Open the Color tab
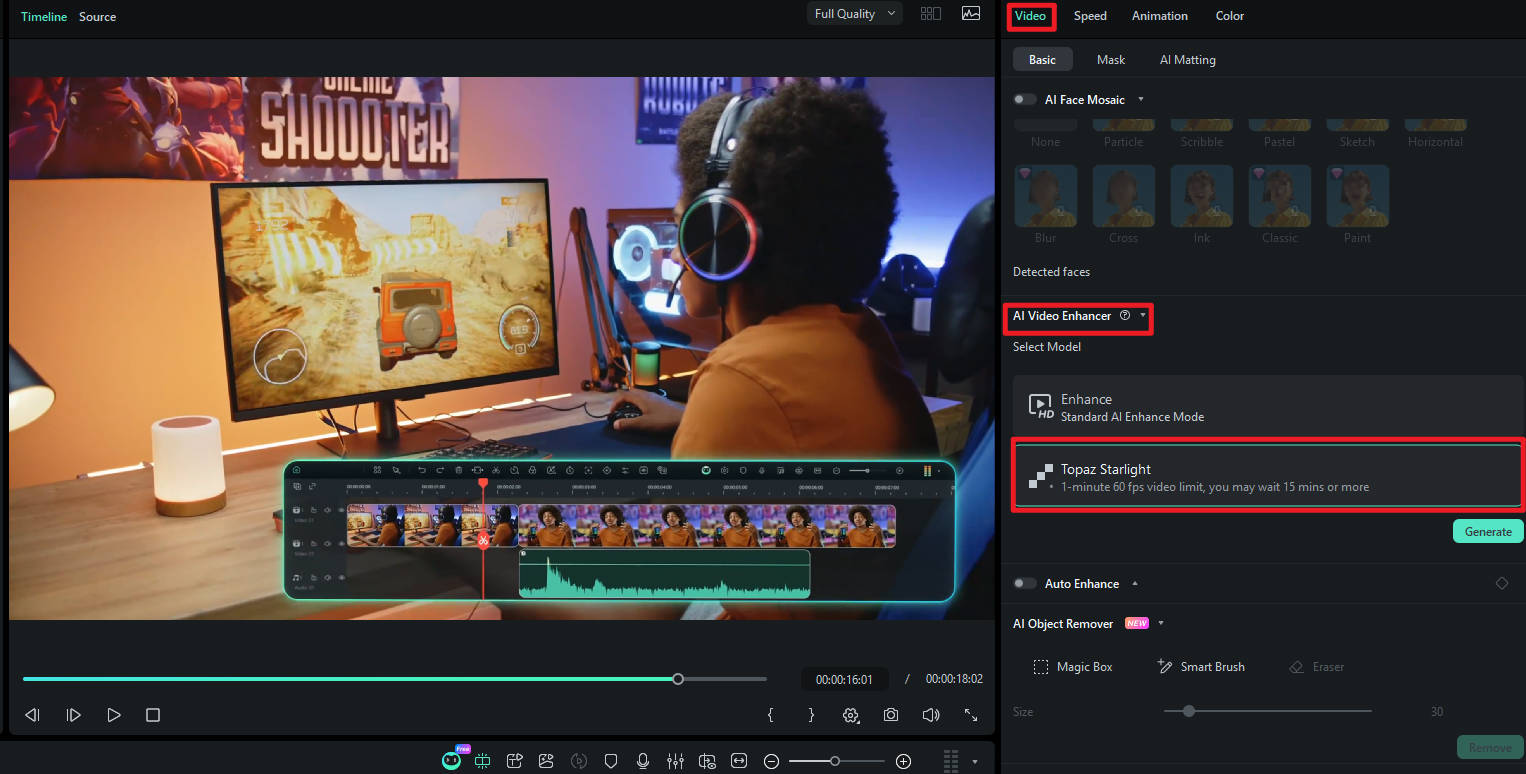 coord(1230,16)
